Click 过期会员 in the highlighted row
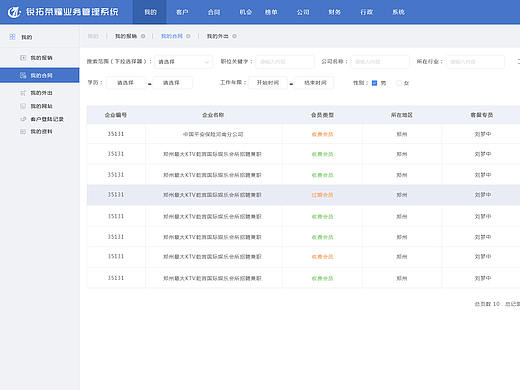This screenshot has height=390, width=520. click(322, 195)
